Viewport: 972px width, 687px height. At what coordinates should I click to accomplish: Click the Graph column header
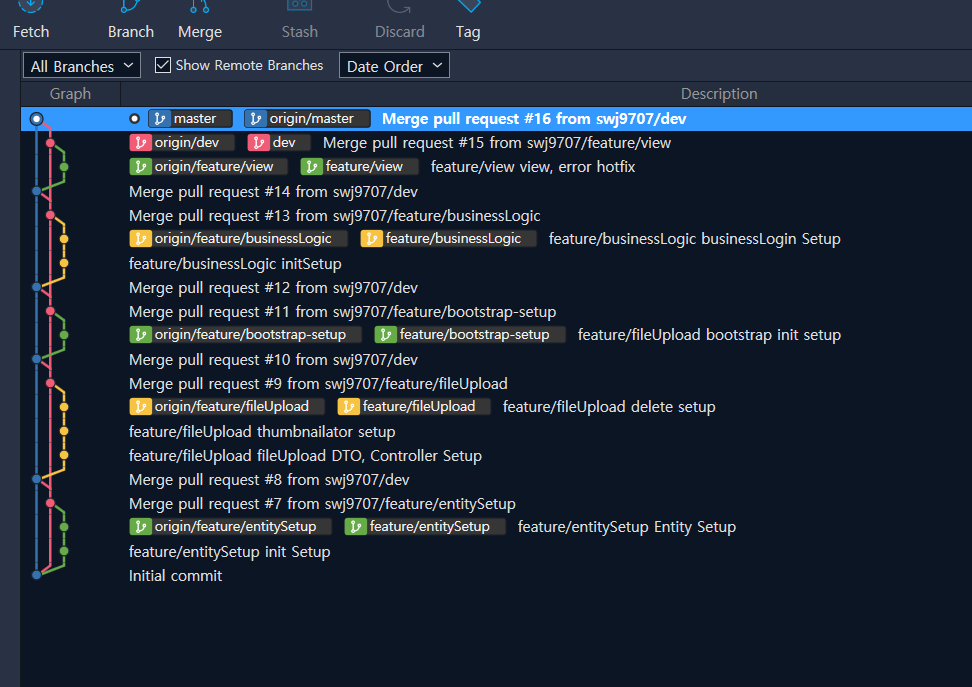(70, 93)
